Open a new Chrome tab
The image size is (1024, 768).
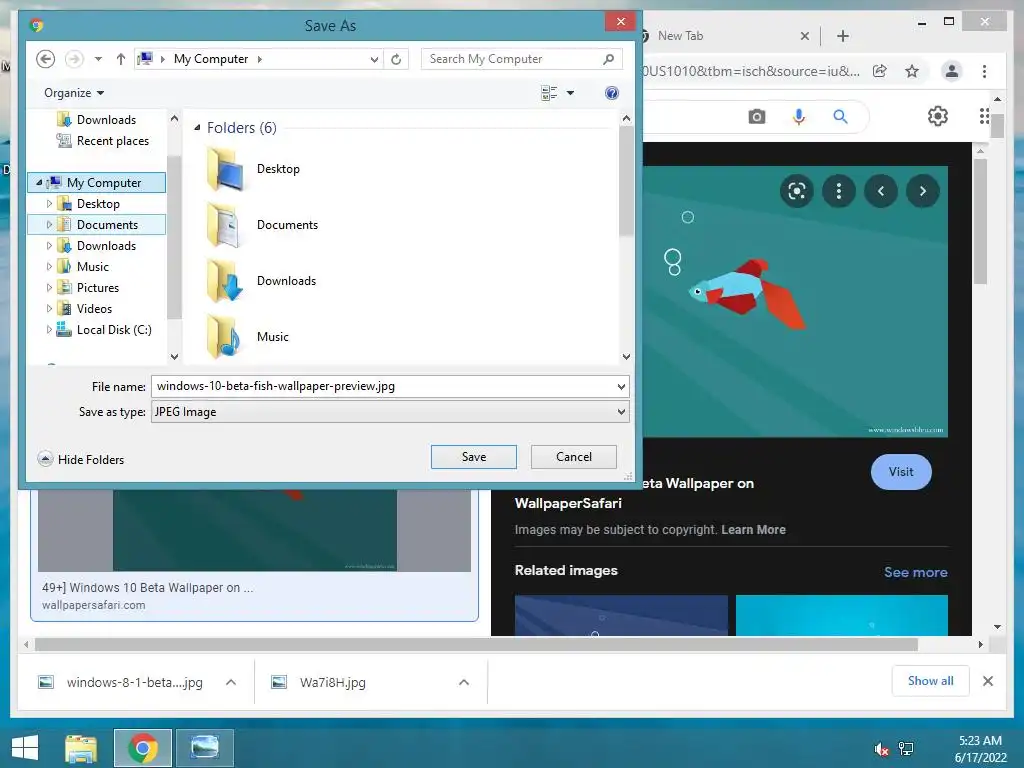[842, 36]
